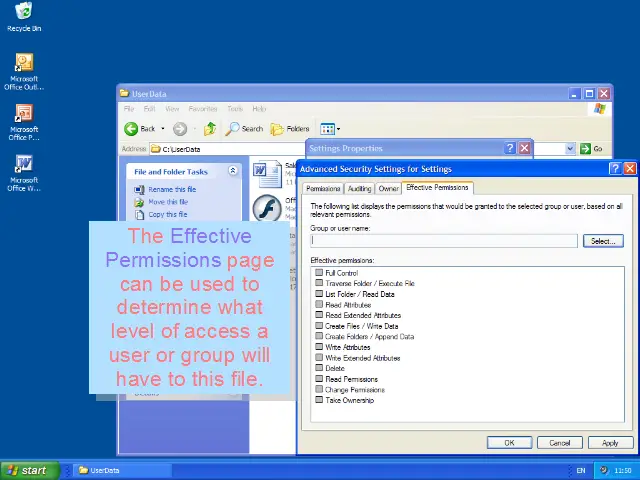Open the Favorites menu
The height and width of the screenshot is (480, 640).
tap(203, 109)
